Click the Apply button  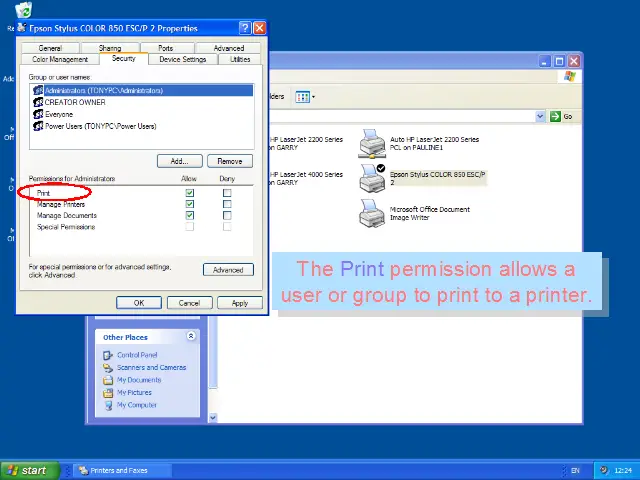coord(240,303)
